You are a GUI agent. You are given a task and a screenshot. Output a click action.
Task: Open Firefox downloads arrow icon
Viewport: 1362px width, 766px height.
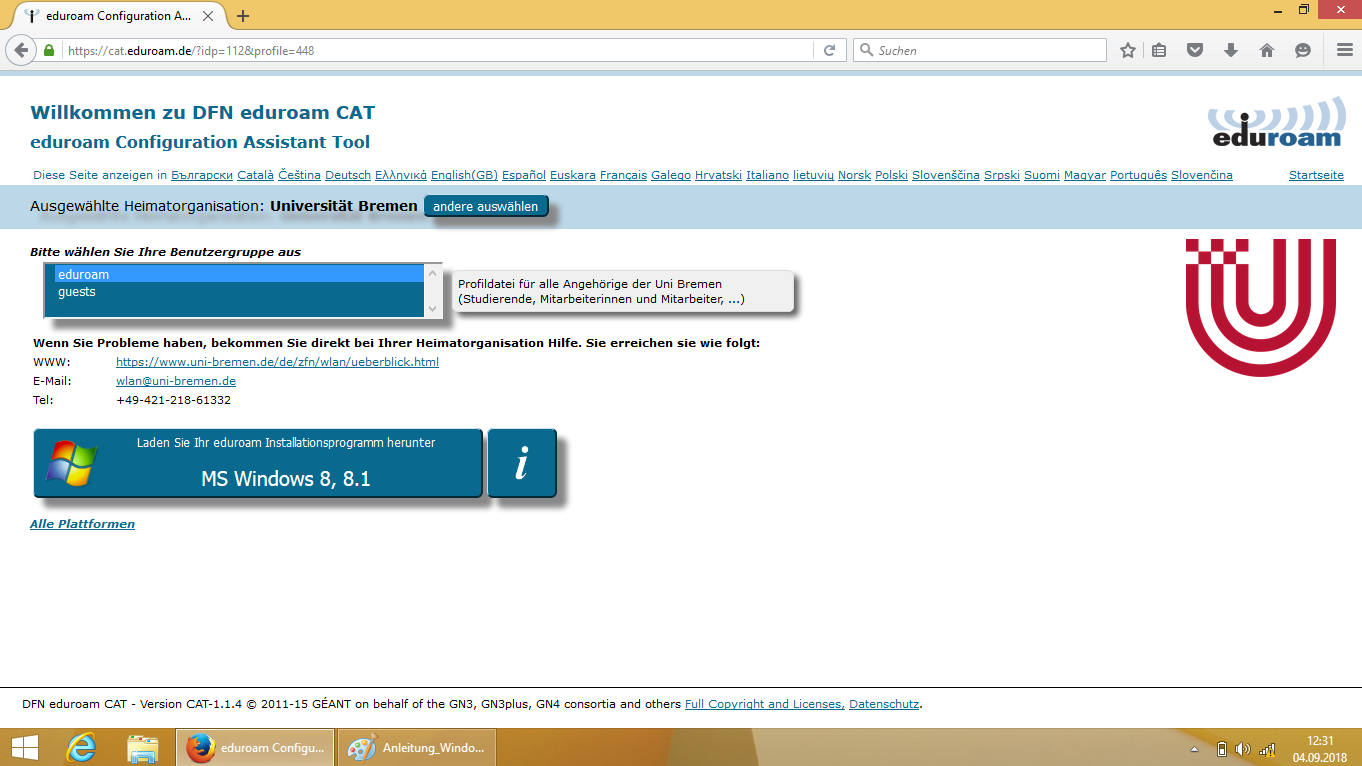(1231, 50)
